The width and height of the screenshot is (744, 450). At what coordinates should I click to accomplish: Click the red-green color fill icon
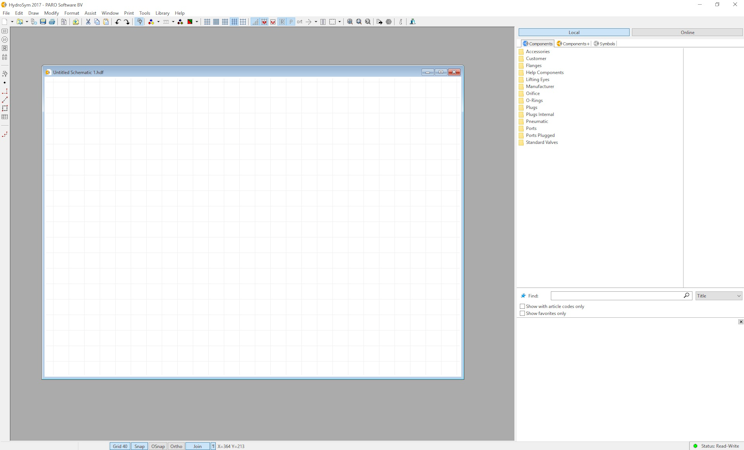coord(190,22)
